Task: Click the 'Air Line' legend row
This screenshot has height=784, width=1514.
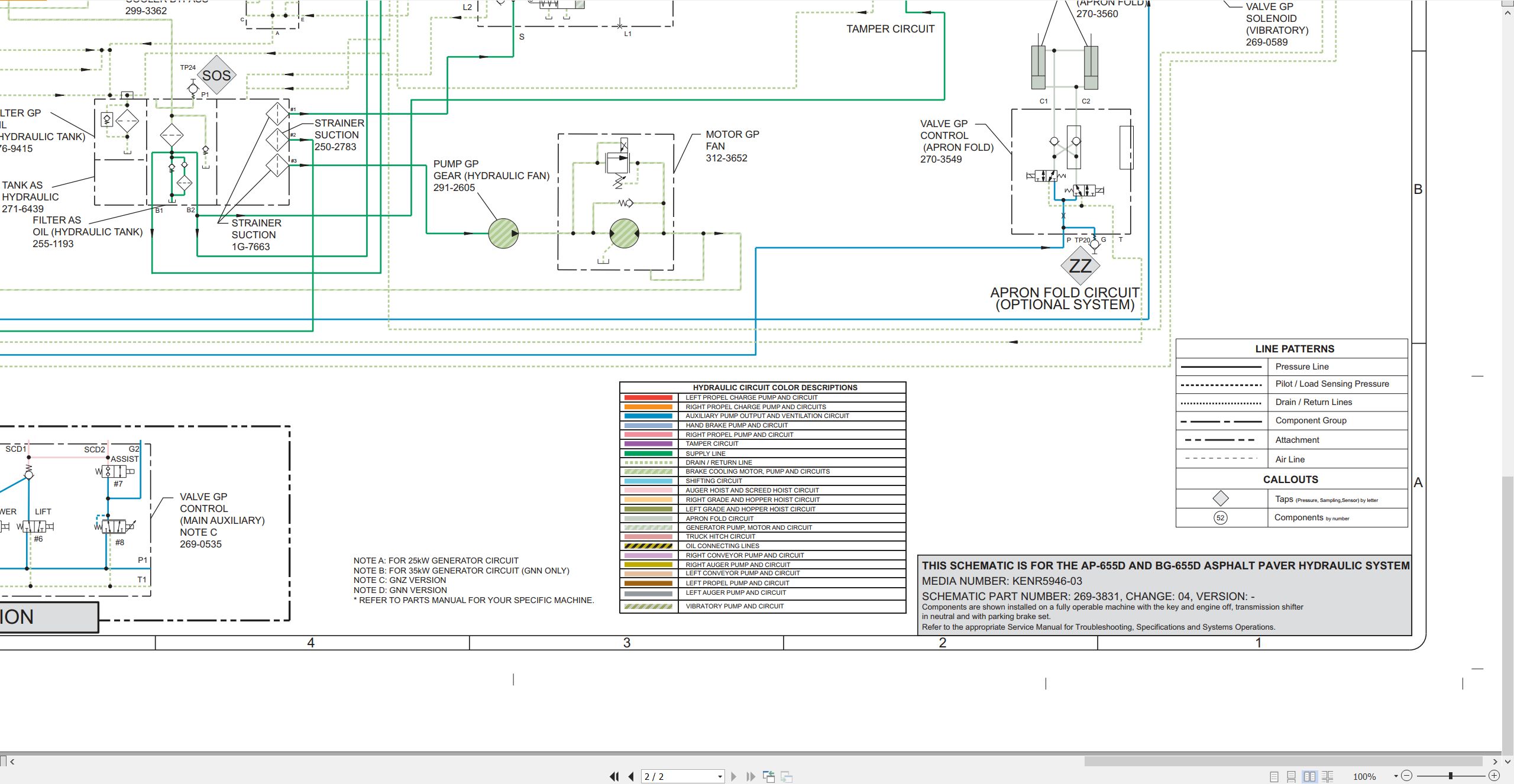Action: coord(1292,459)
